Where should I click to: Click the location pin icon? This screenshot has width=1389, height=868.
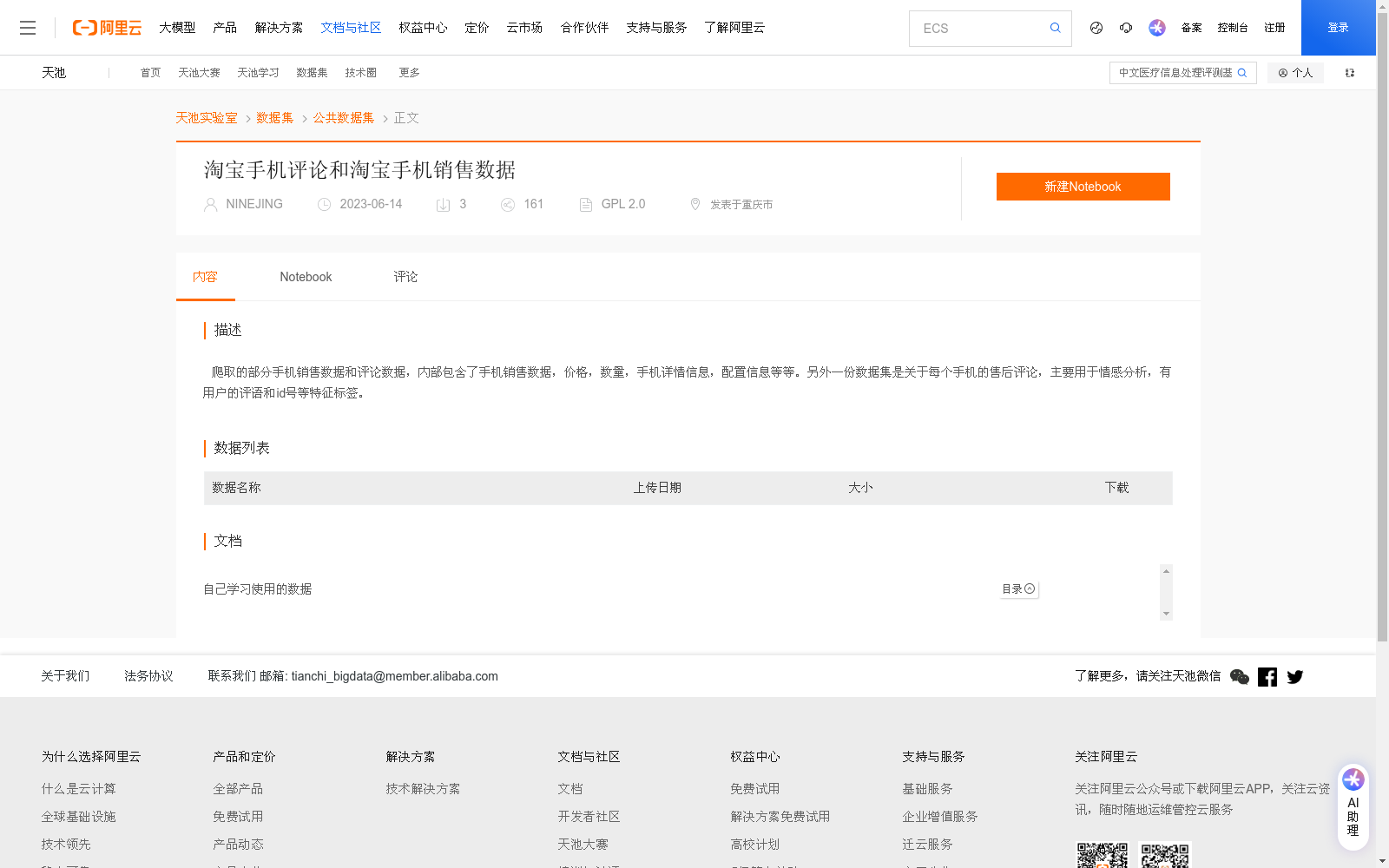point(695,204)
